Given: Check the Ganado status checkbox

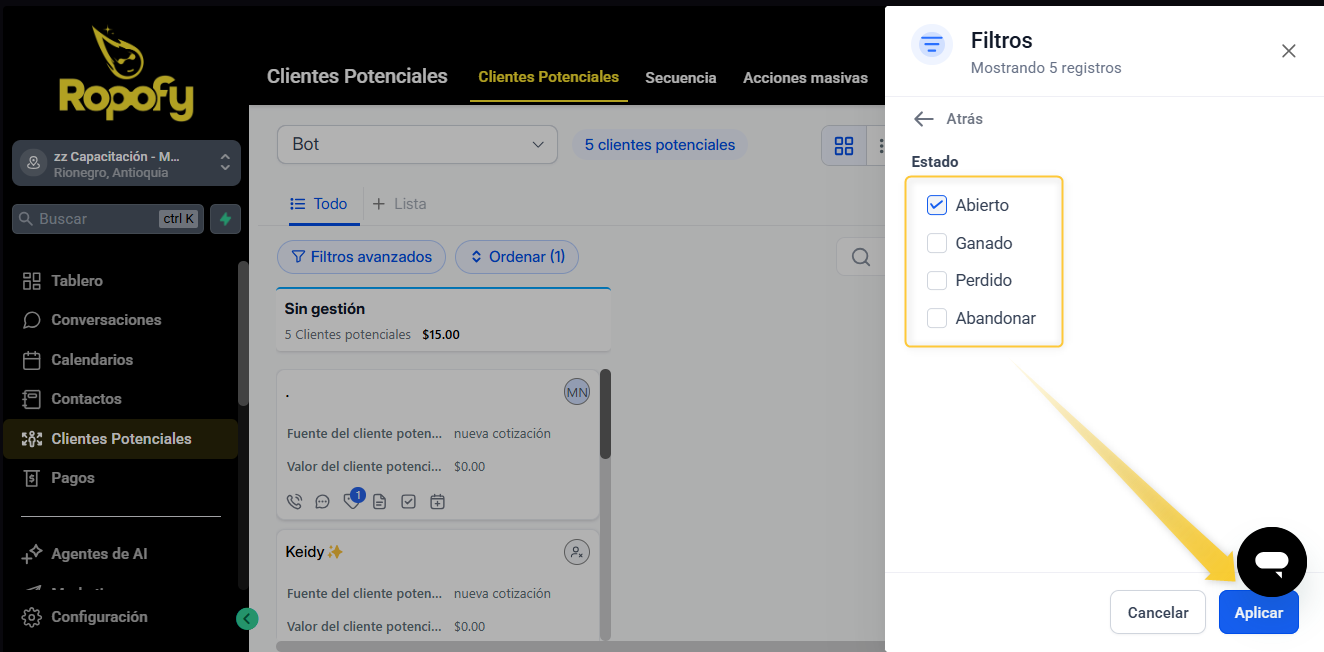Looking at the screenshot, I should tap(937, 243).
